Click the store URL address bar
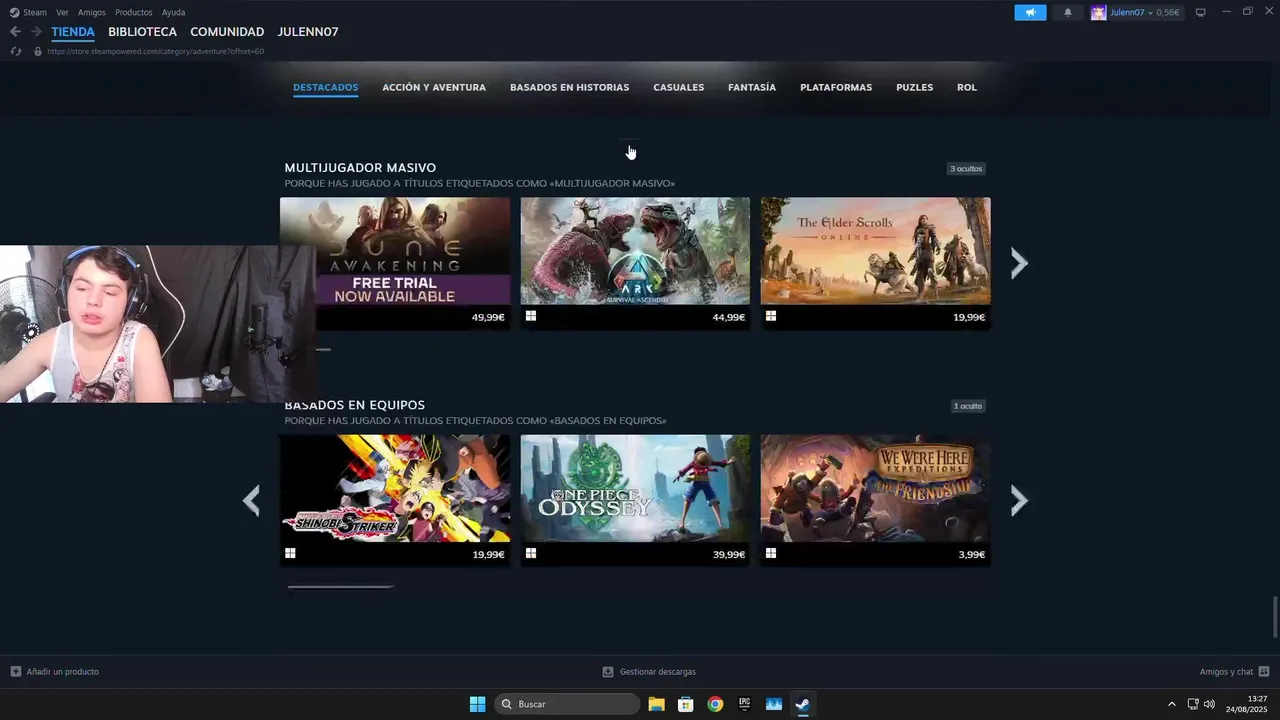The image size is (1280, 720). pos(155,51)
